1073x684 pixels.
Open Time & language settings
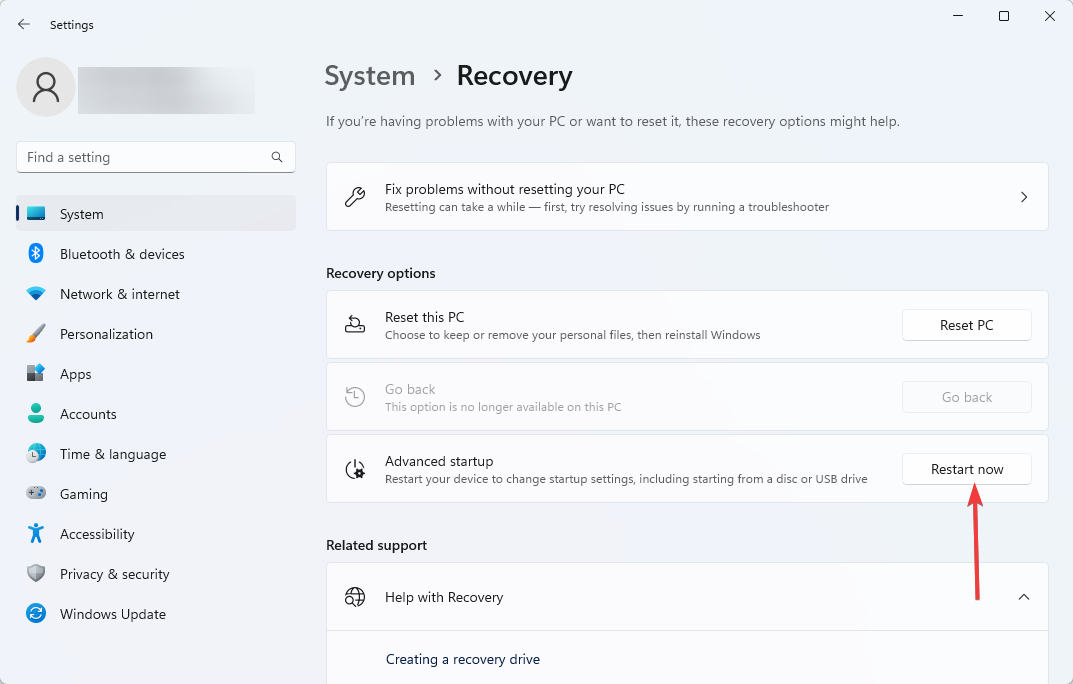113,454
